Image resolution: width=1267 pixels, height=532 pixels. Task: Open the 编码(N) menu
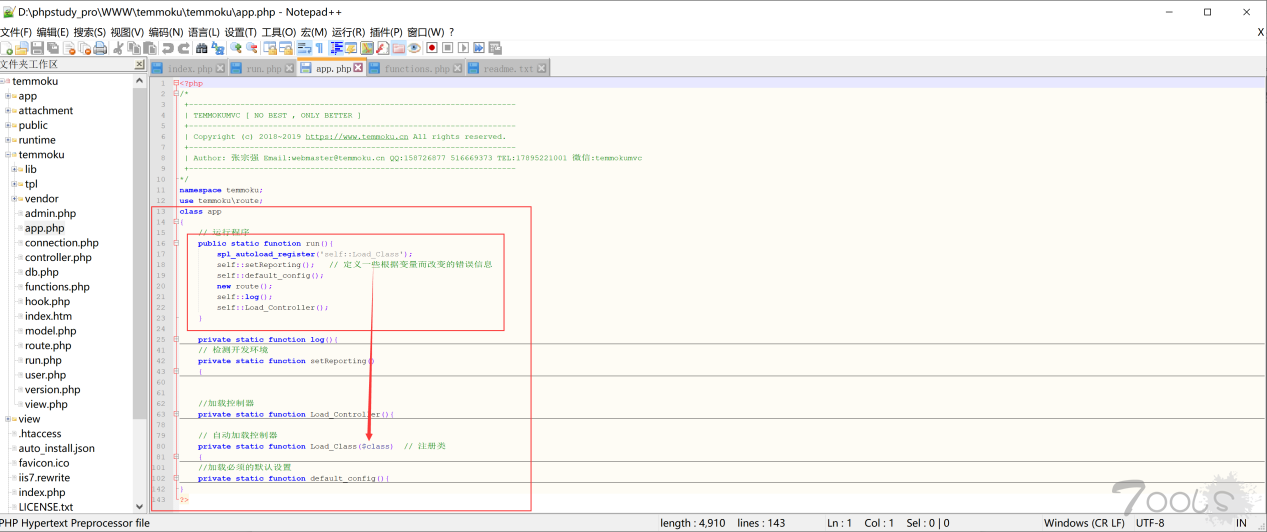point(165,32)
